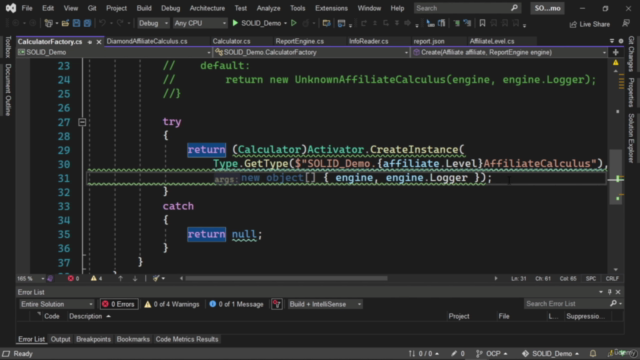
Task: Toggle the 0 of 1 Message filter
Action: (236, 304)
